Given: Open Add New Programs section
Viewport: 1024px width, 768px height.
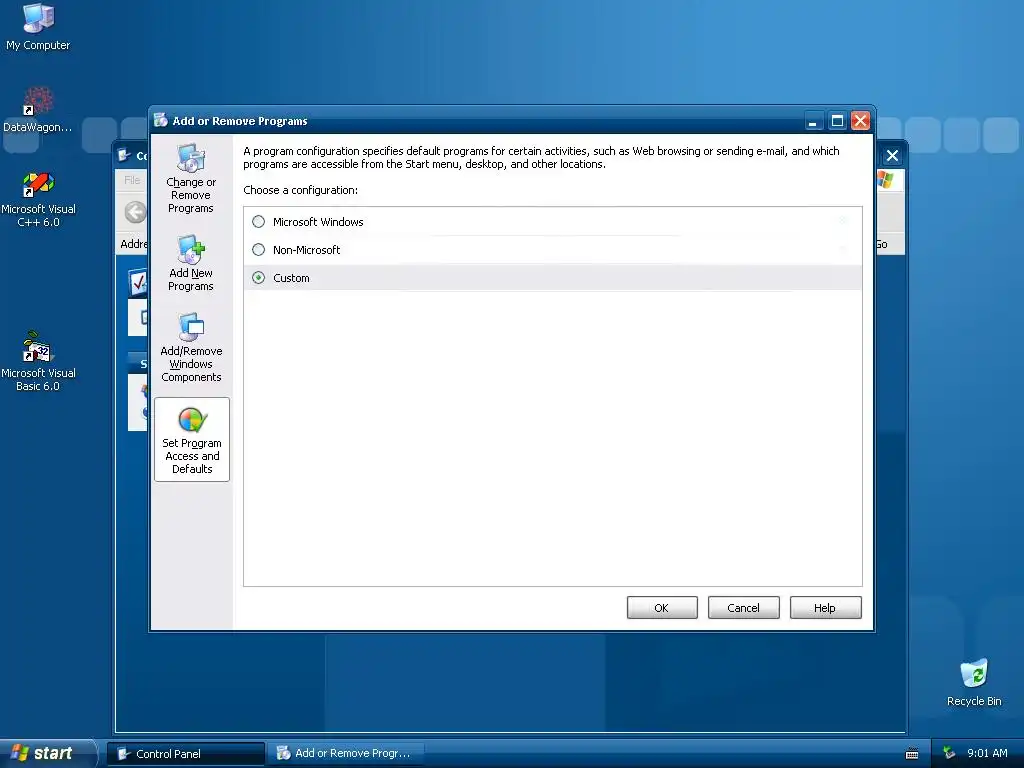Looking at the screenshot, I should [191, 263].
